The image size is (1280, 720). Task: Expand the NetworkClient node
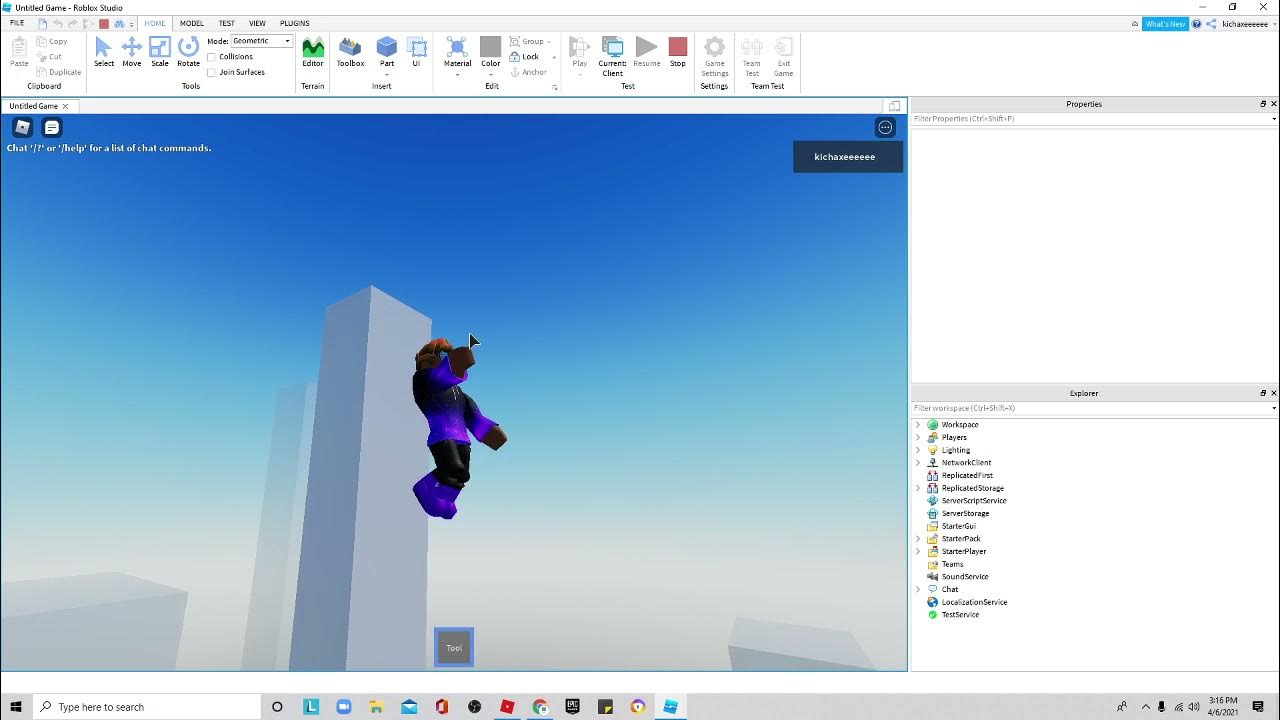pos(918,463)
